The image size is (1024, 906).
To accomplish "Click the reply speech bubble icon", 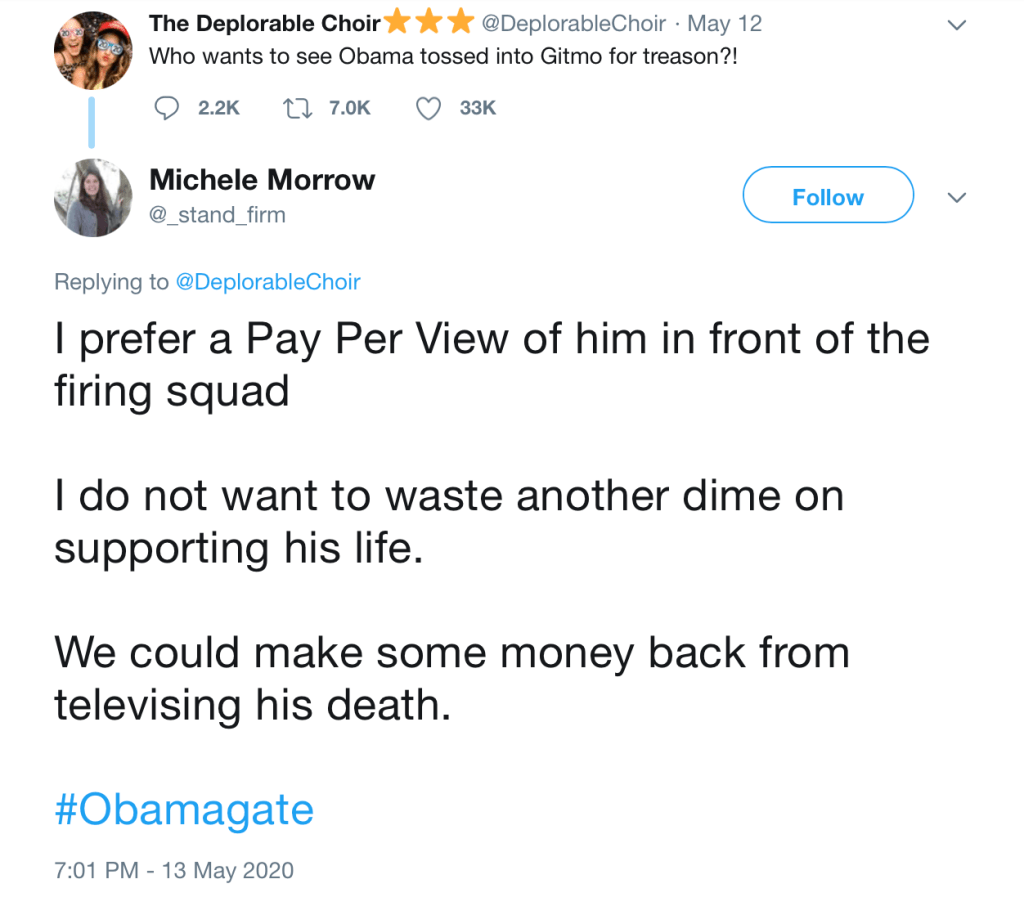I will coord(168,108).
